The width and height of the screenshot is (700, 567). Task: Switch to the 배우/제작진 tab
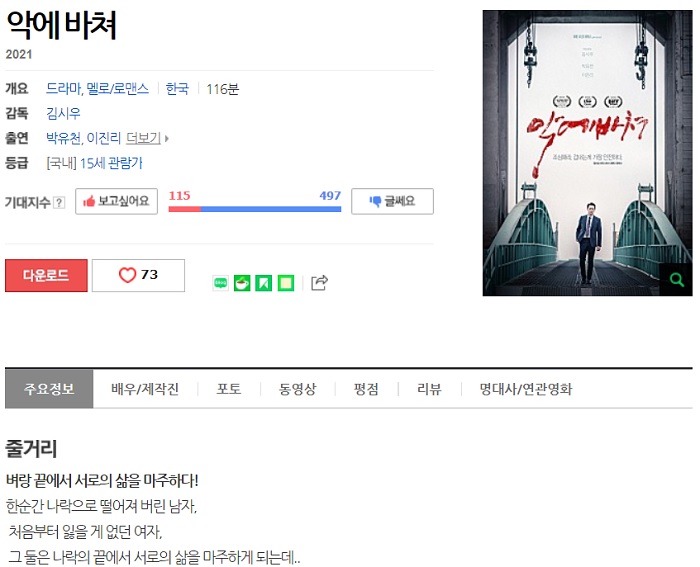(x=145, y=389)
